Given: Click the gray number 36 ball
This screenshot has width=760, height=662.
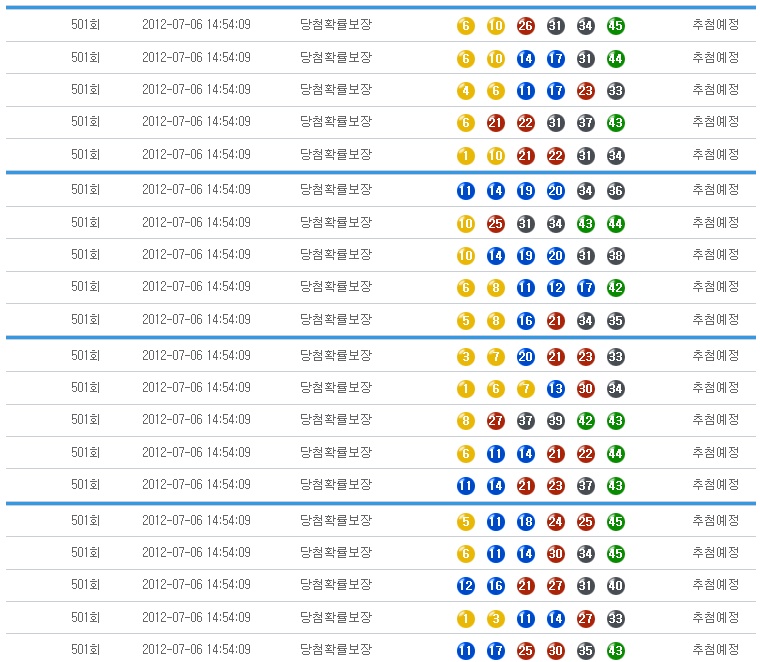Looking at the screenshot, I should click(x=615, y=191).
